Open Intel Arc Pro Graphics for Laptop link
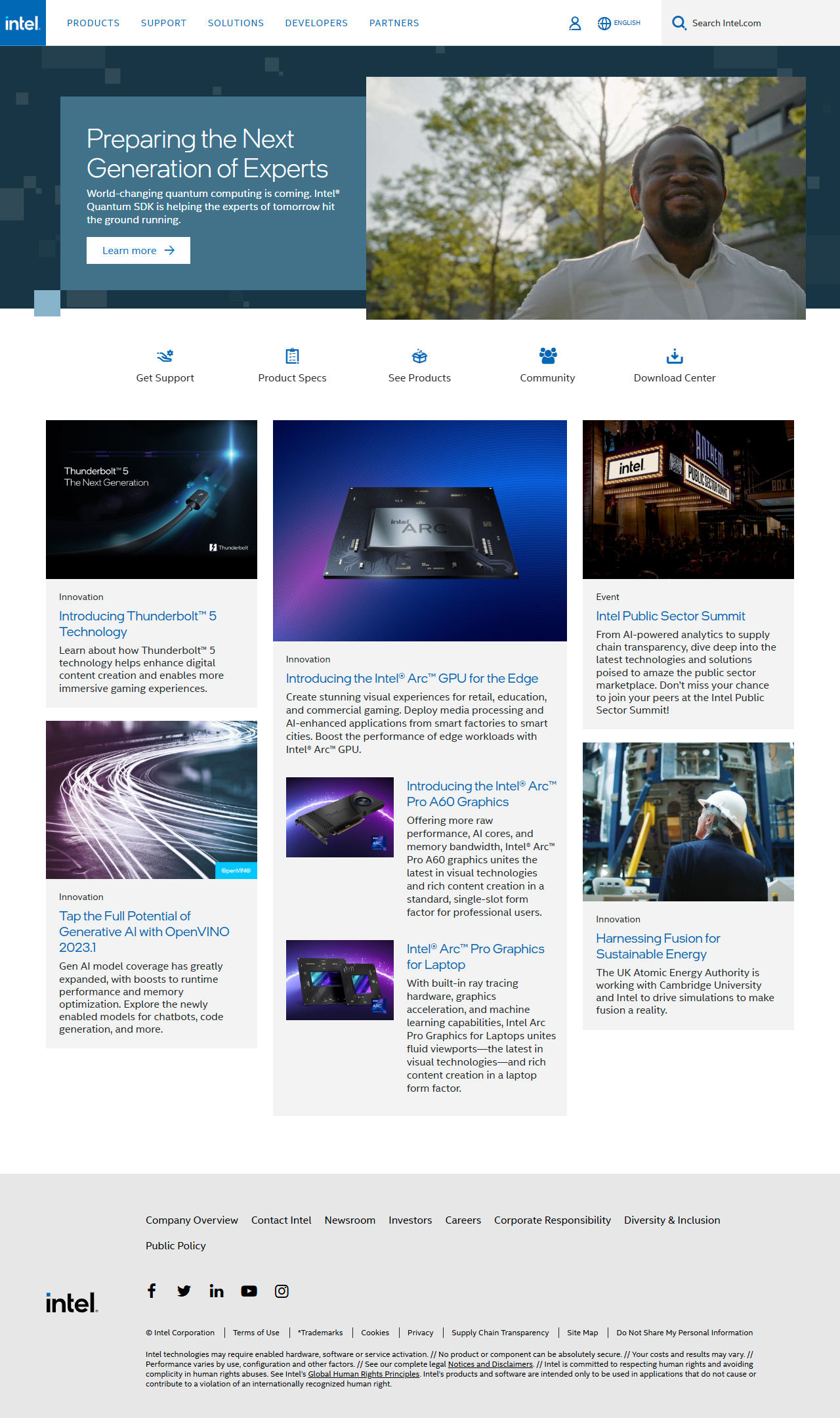The height and width of the screenshot is (1418, 840). [476, 956]
